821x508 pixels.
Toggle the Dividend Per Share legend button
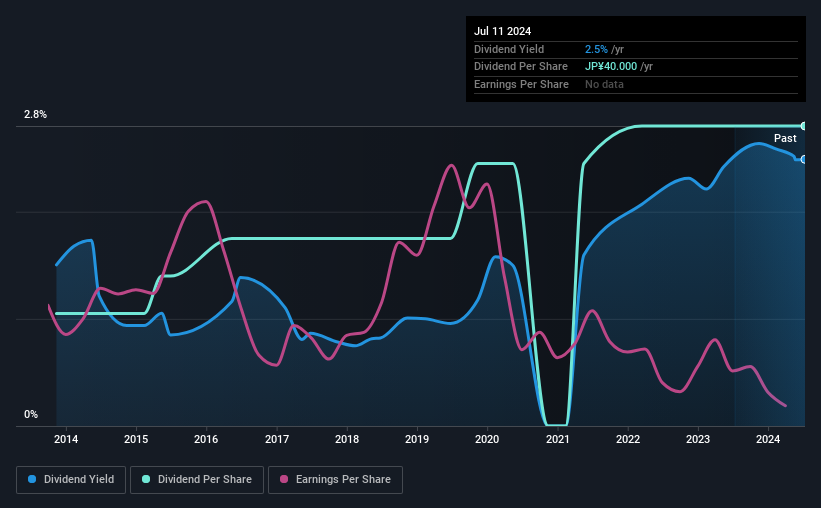click(197, 480)
